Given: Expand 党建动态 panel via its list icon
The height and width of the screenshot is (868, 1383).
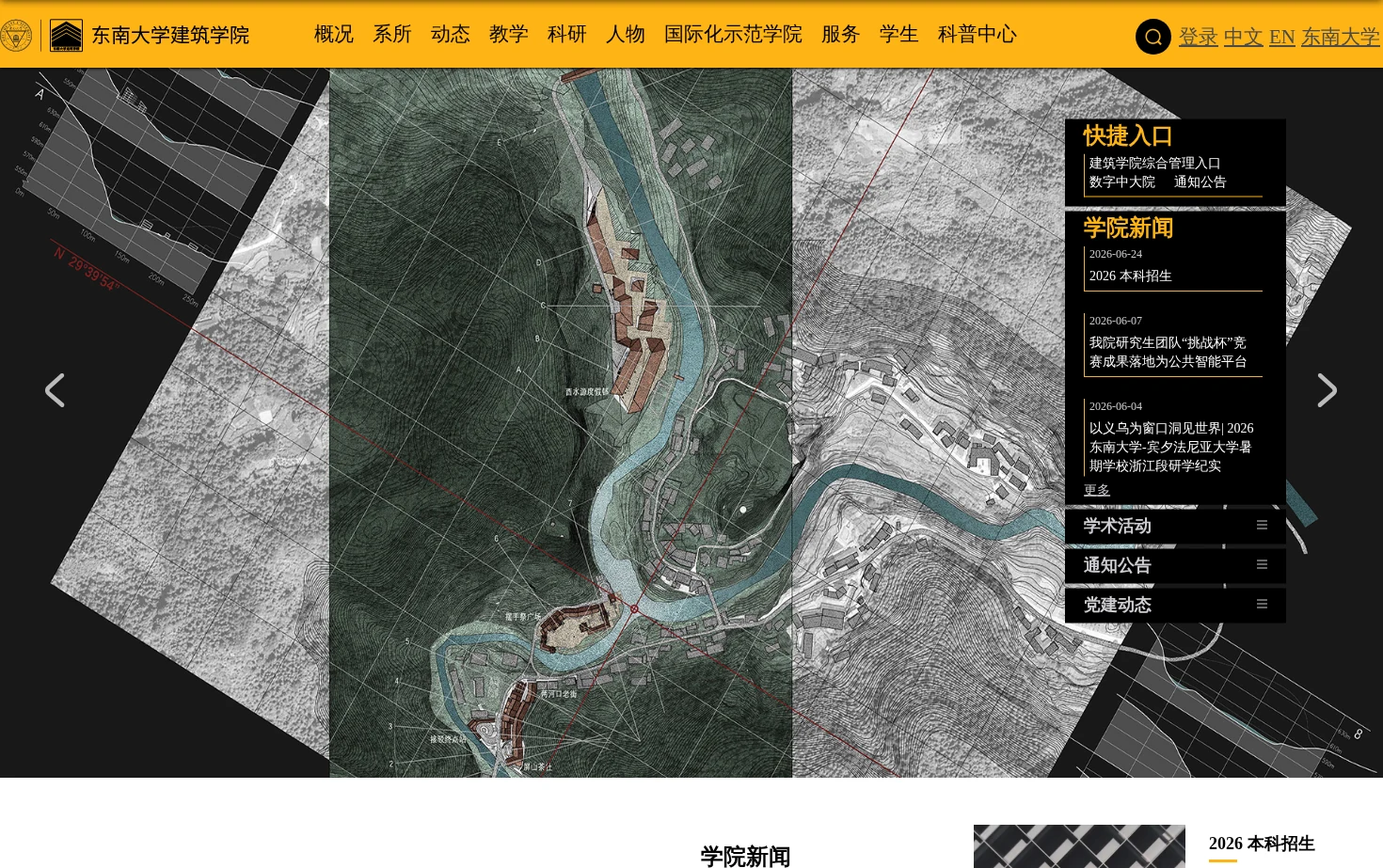Looking at the screenshot, I should [1262, 605].
